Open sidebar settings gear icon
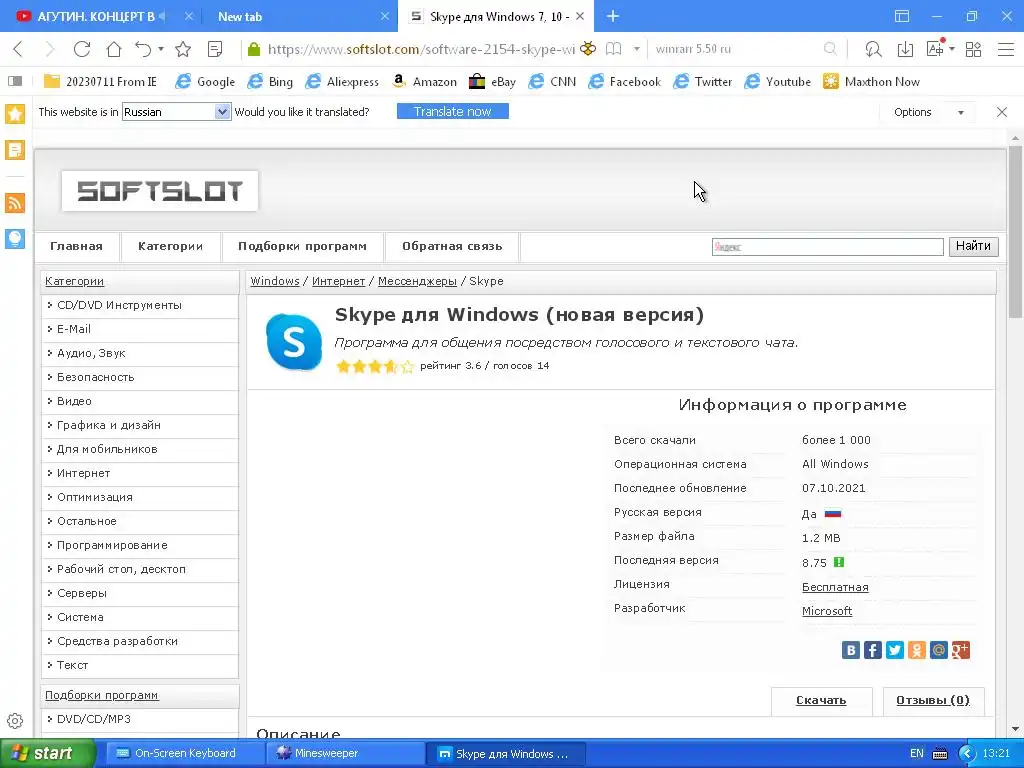The image size is (1024, 768). [15, 721]
